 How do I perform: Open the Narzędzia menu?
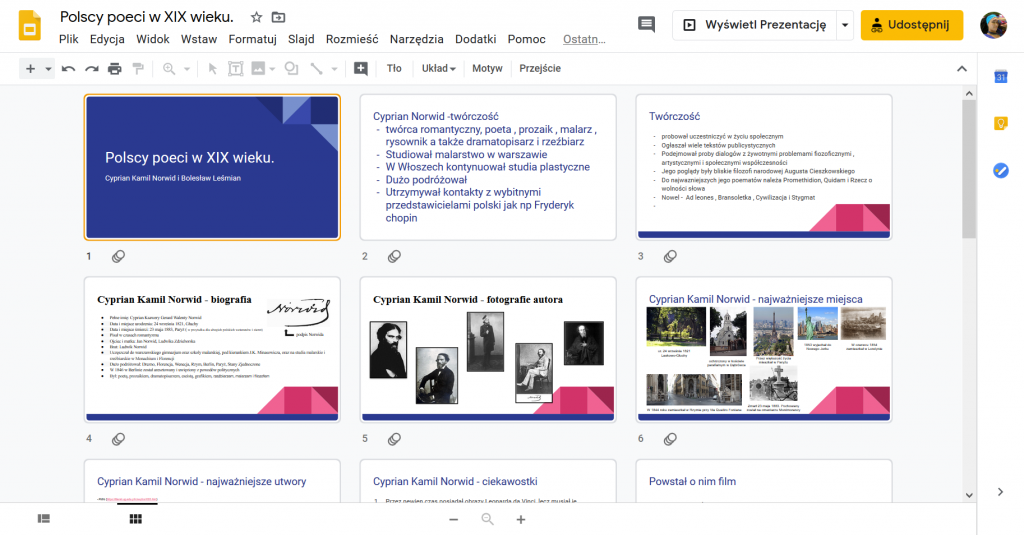click(416, 39)
